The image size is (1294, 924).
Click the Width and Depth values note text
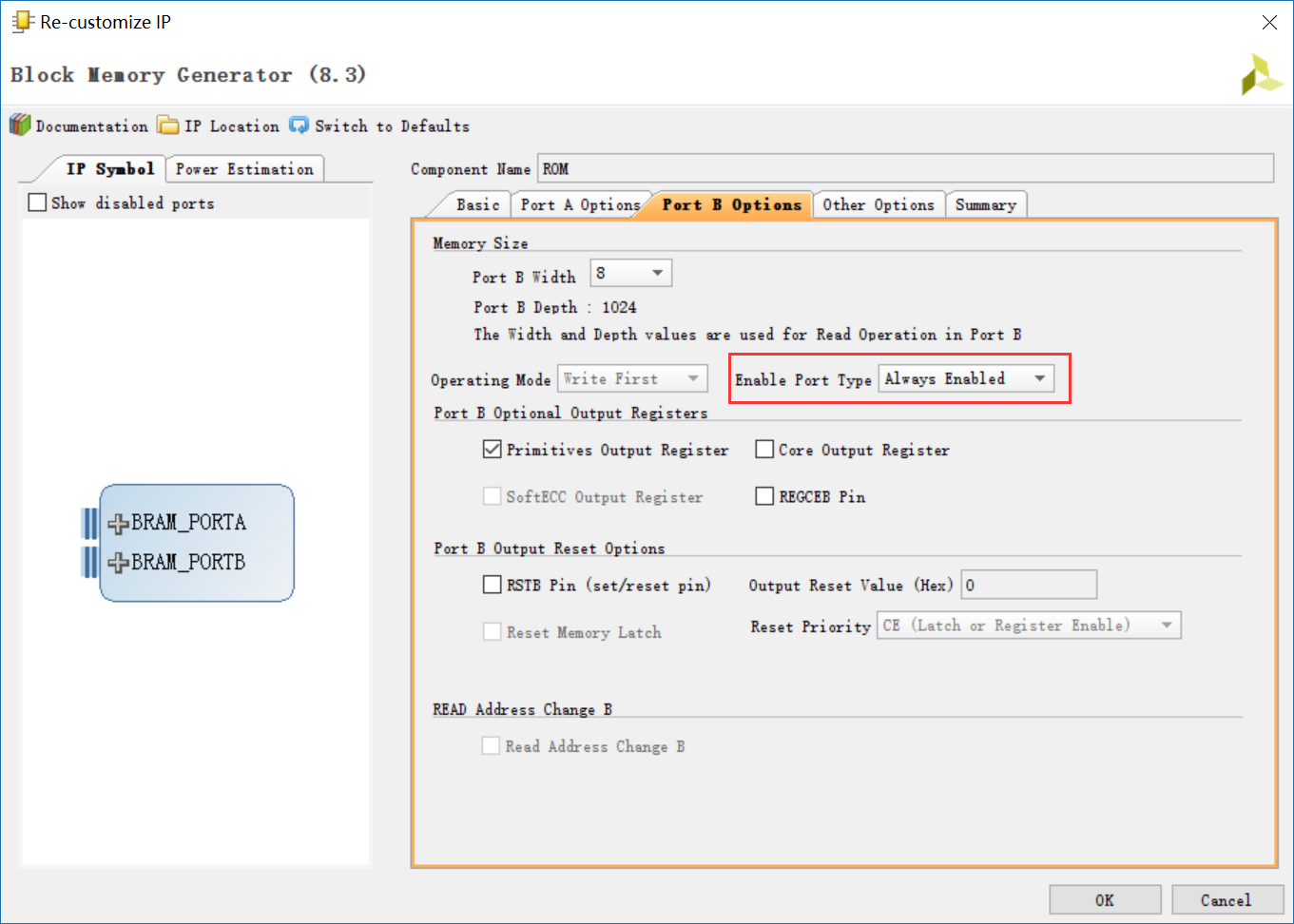(x=747, y=335)
